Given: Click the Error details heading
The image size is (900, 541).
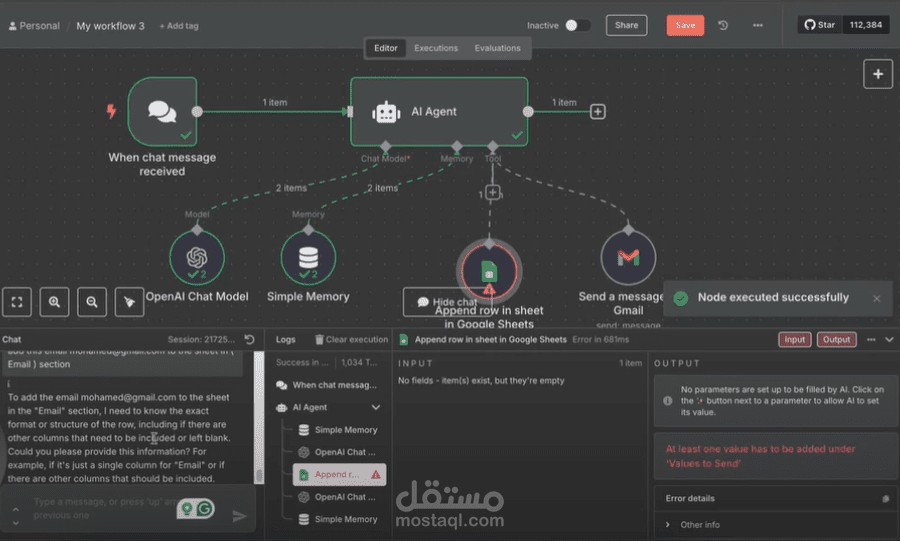Looking at the screenshot, I should [690, 498].
